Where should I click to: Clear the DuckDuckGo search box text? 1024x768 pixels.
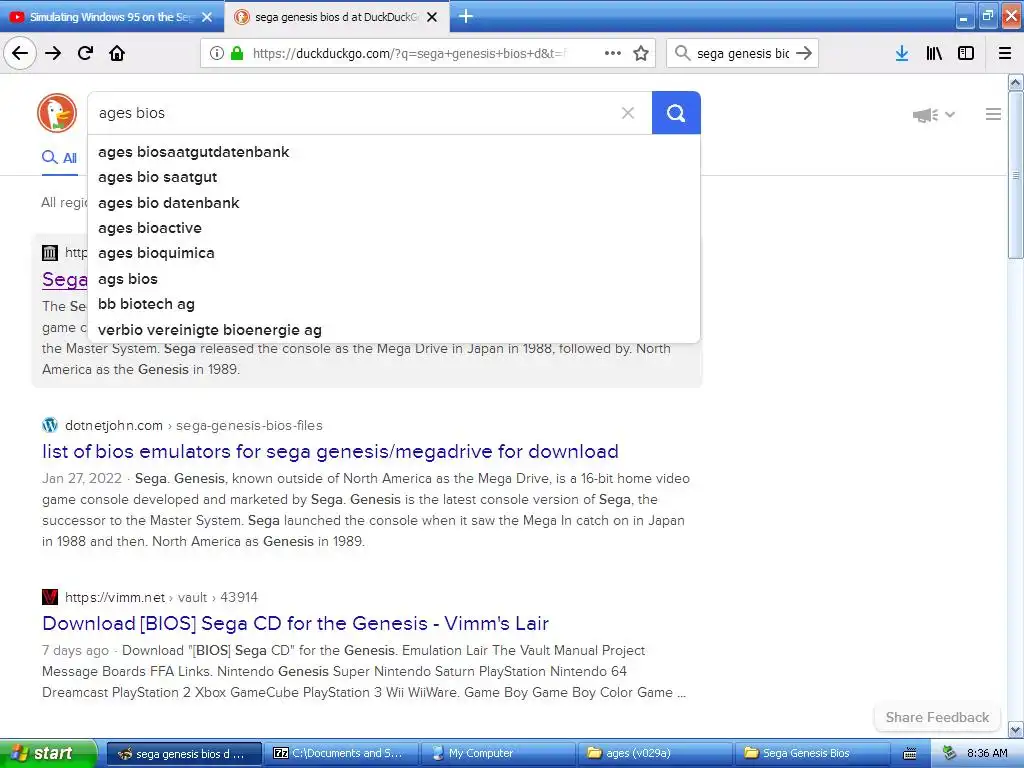[628, 113]
